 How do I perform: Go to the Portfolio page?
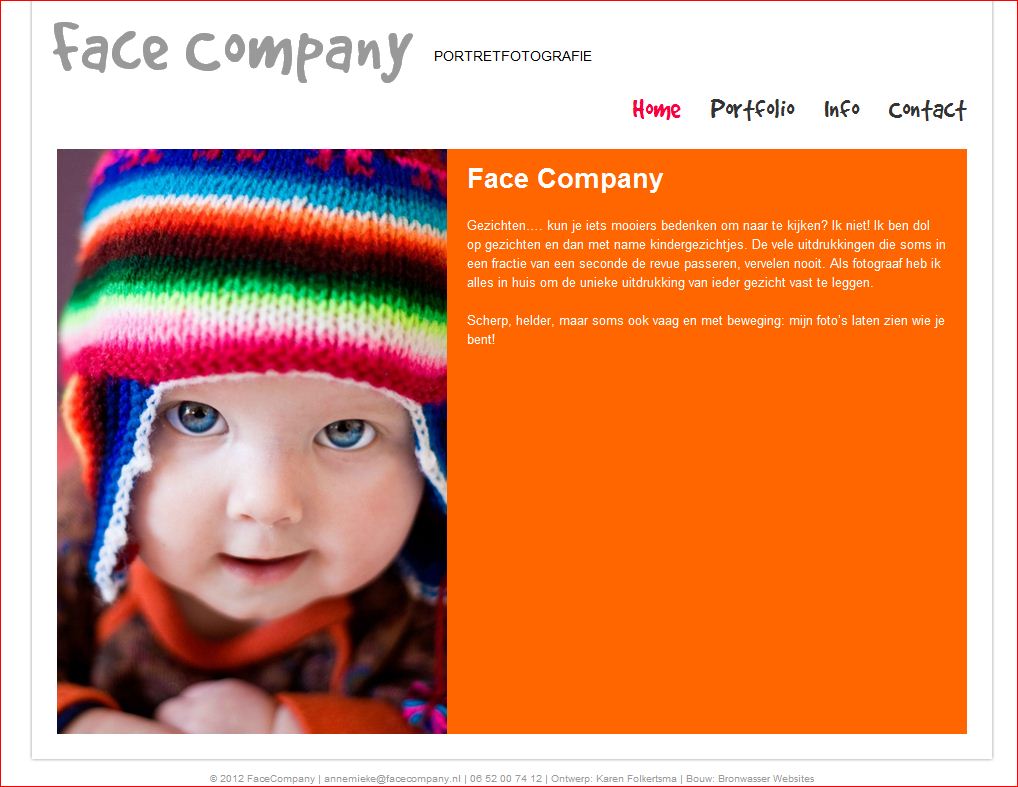coord(752,108)
